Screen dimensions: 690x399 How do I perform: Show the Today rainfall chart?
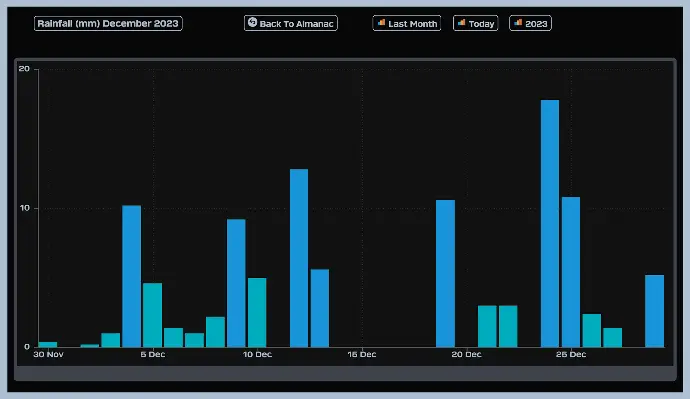[475, 23]
